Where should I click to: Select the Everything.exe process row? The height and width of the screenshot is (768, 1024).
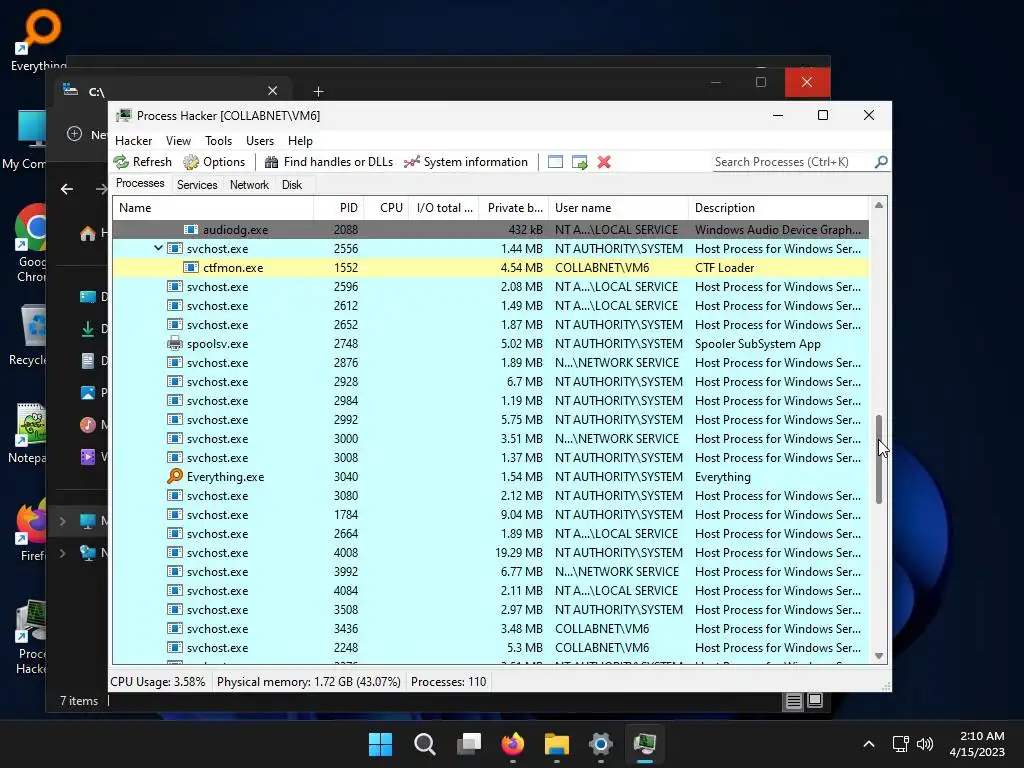click(490, 477)
